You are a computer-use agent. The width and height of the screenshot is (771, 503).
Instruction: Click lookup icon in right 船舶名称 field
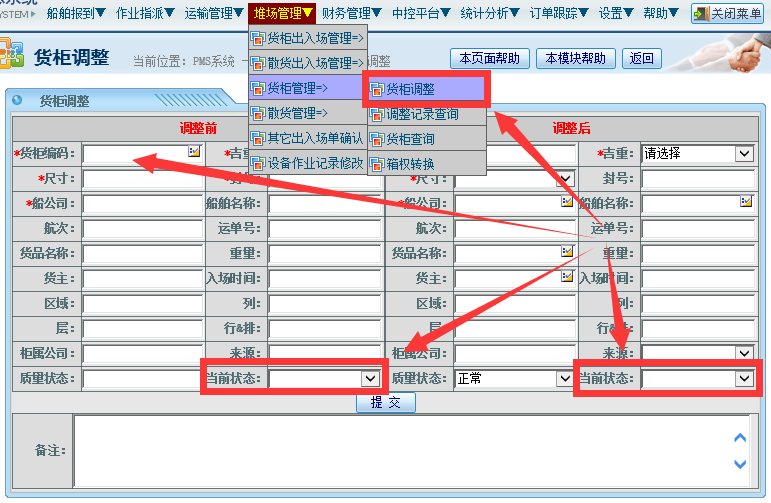point(746,201)
